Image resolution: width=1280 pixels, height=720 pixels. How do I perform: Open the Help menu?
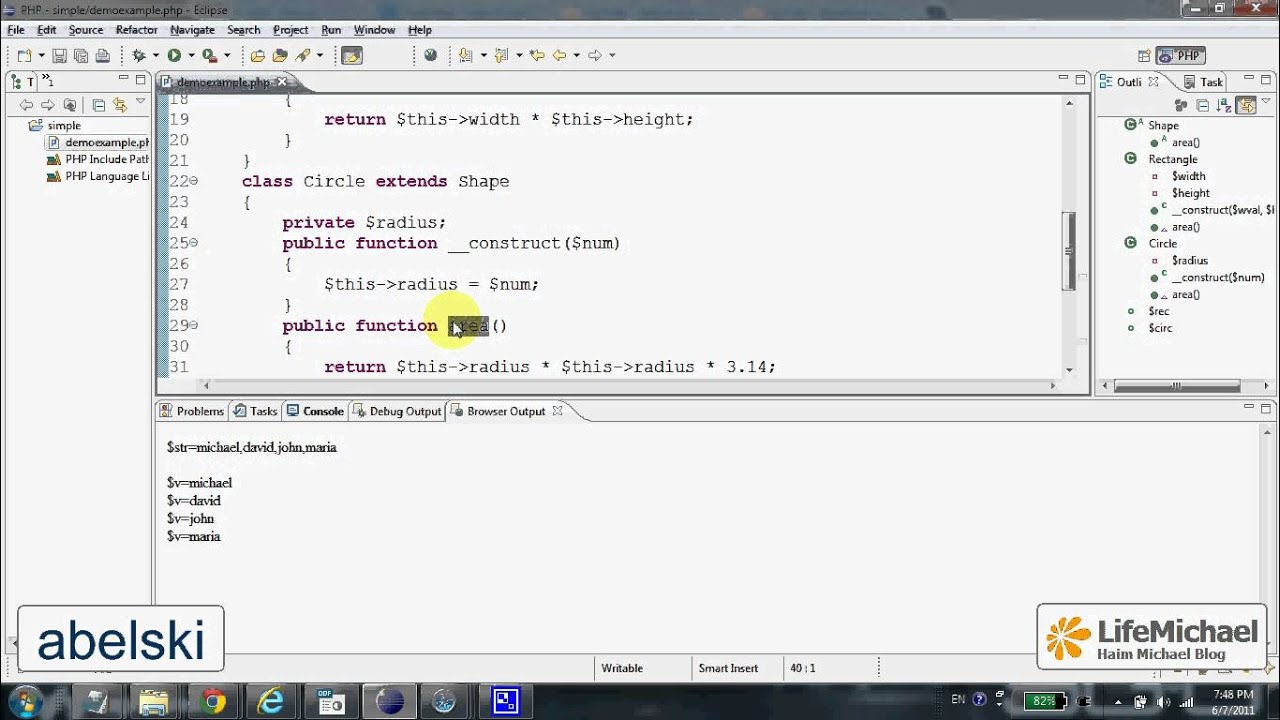click(x=420, y=30)
